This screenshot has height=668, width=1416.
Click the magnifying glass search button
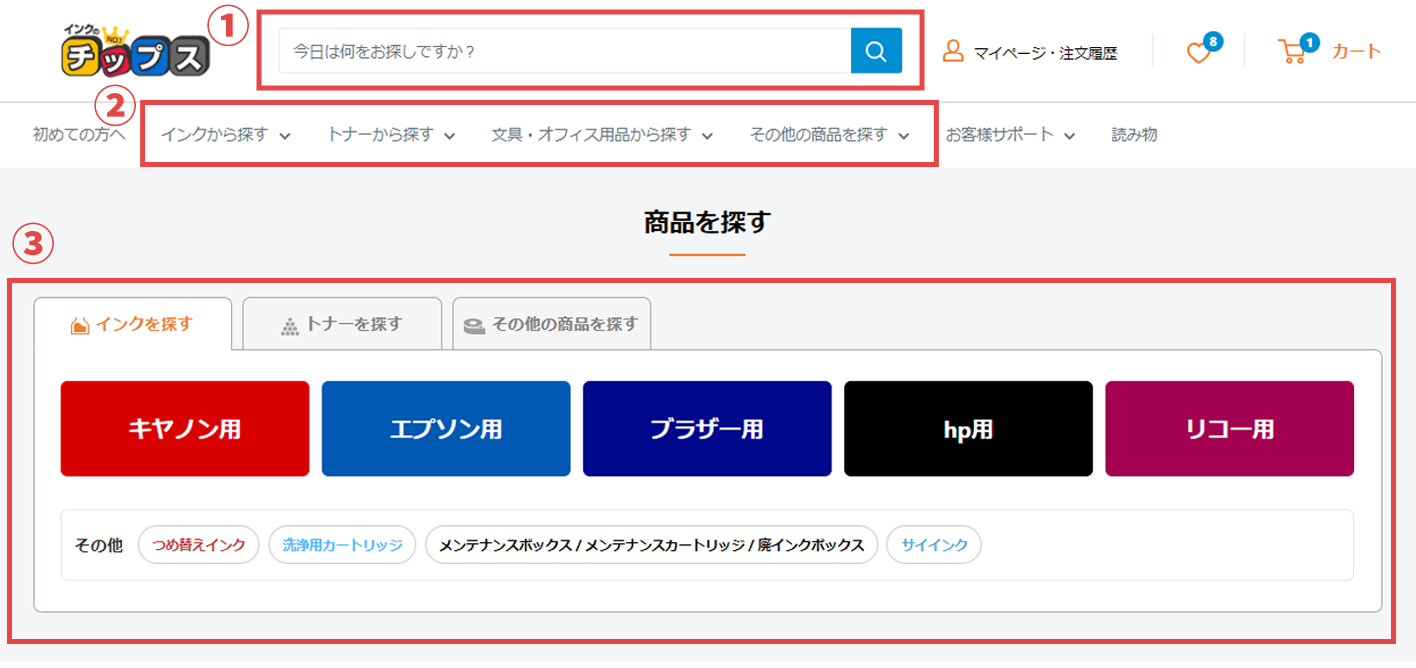(876, 51)
